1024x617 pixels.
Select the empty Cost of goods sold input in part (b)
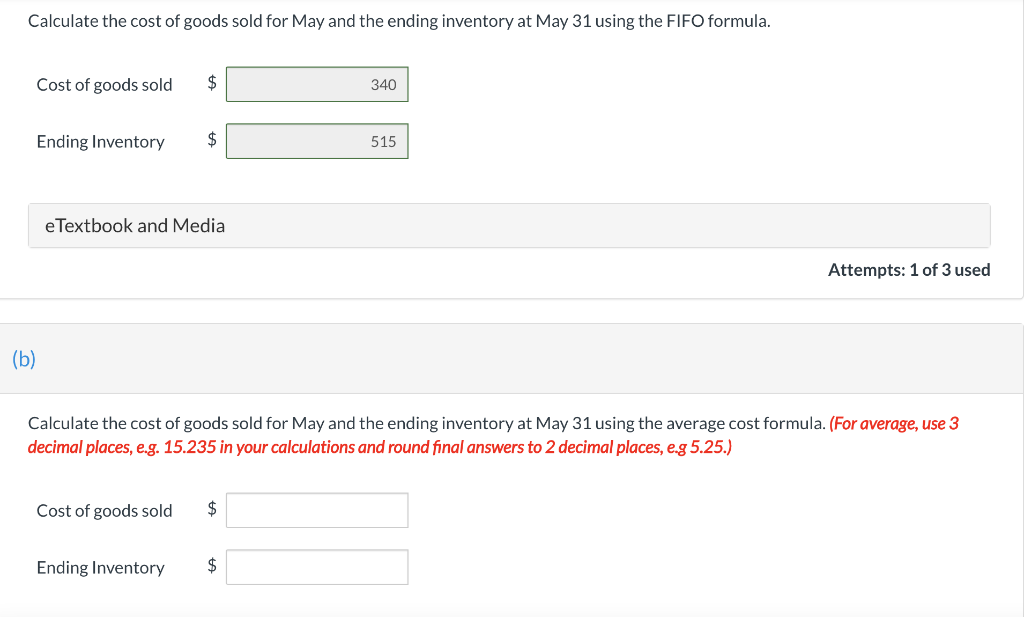(x=317, y=510)
